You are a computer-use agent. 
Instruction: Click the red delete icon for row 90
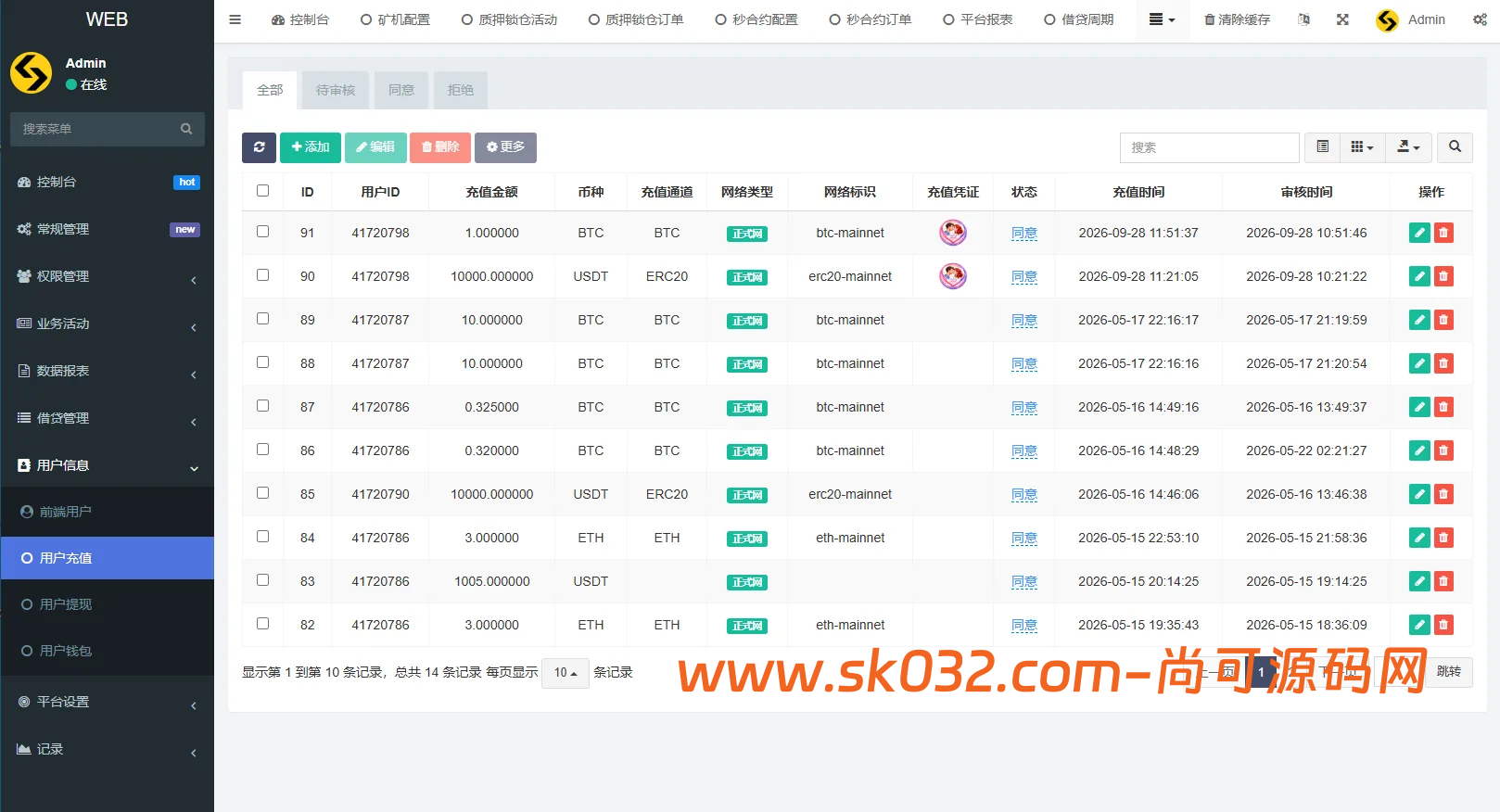(1443, 276)
